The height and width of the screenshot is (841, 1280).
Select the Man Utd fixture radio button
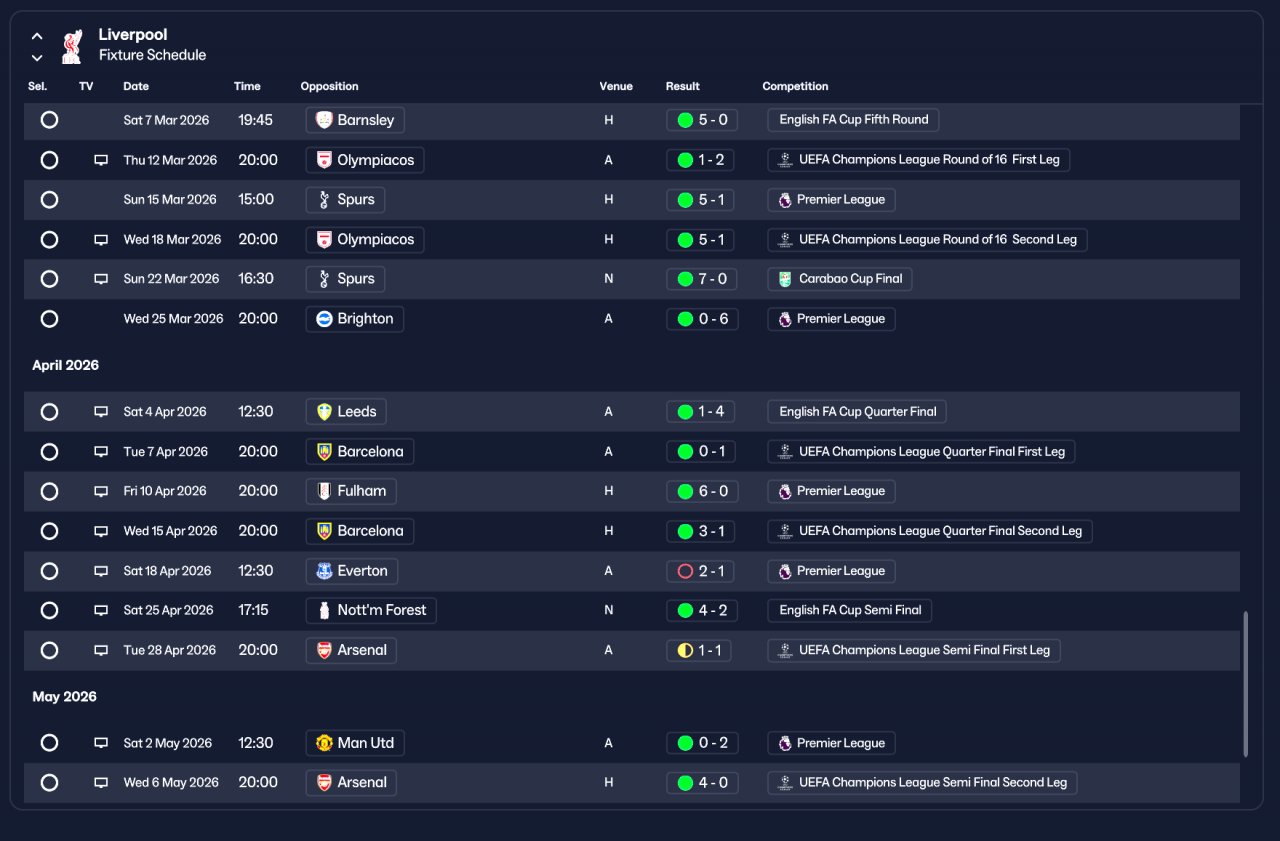(49, 743)
